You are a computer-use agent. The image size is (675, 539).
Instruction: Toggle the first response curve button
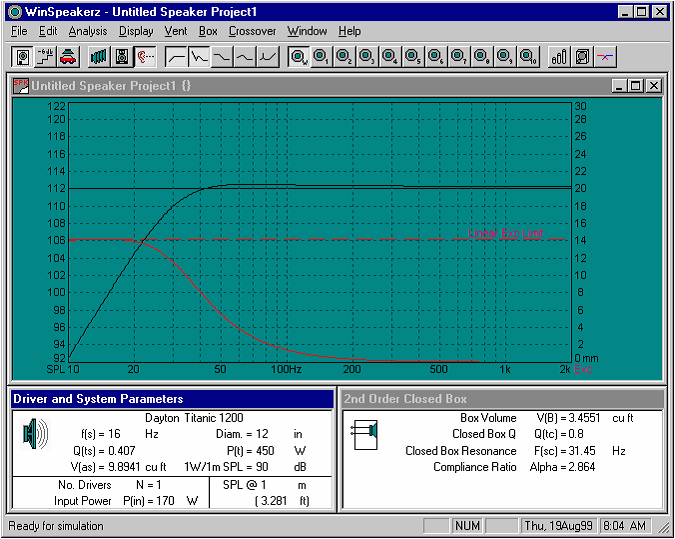pyautogui.click(x=177, y=56)
